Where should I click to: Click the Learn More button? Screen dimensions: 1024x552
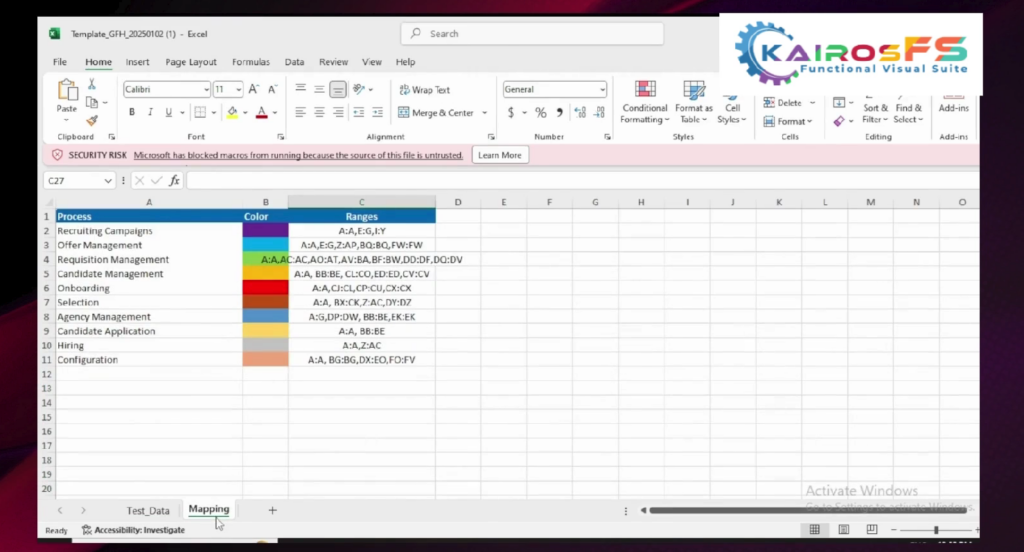(500, 155)
